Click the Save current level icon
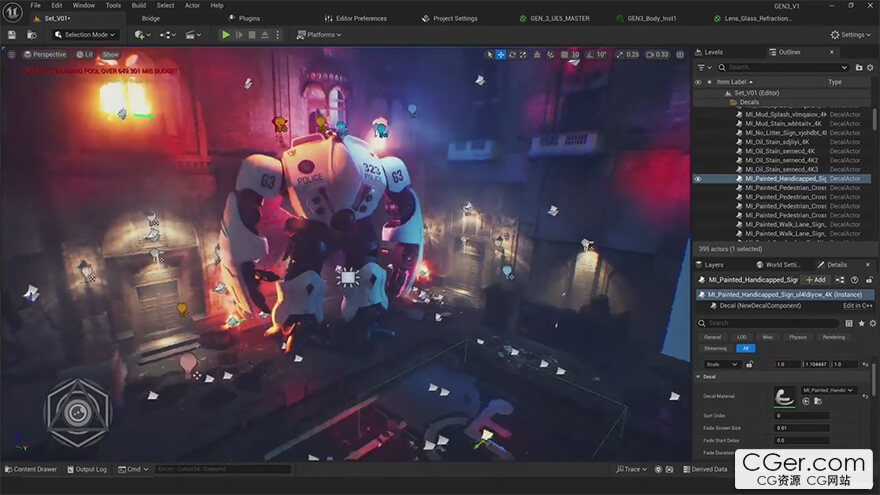The image size is (880, 495). 11,35
